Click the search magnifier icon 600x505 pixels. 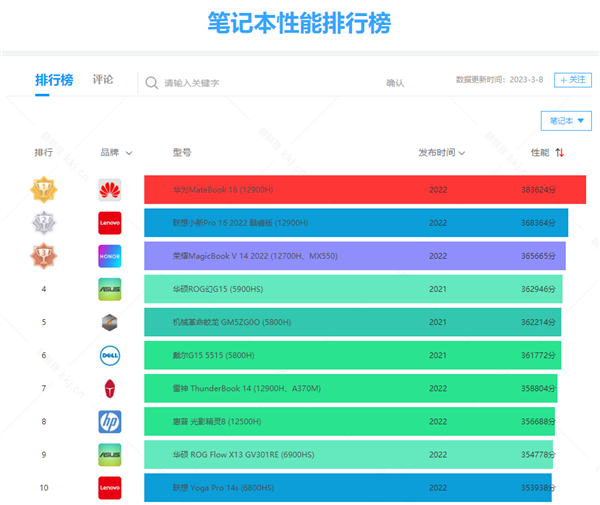tap(152, 83)
